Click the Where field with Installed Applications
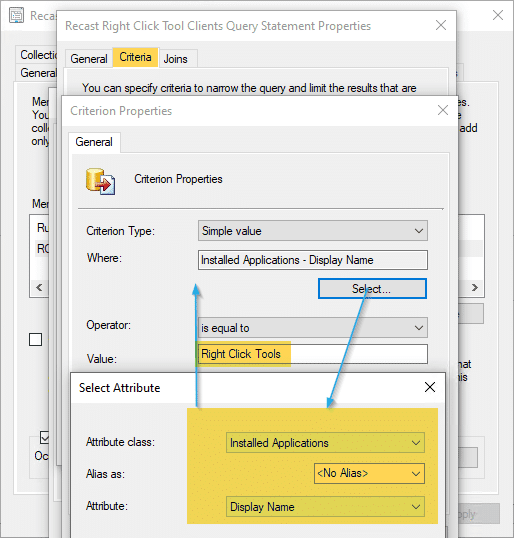514x538 pixels. click(313, 260)
